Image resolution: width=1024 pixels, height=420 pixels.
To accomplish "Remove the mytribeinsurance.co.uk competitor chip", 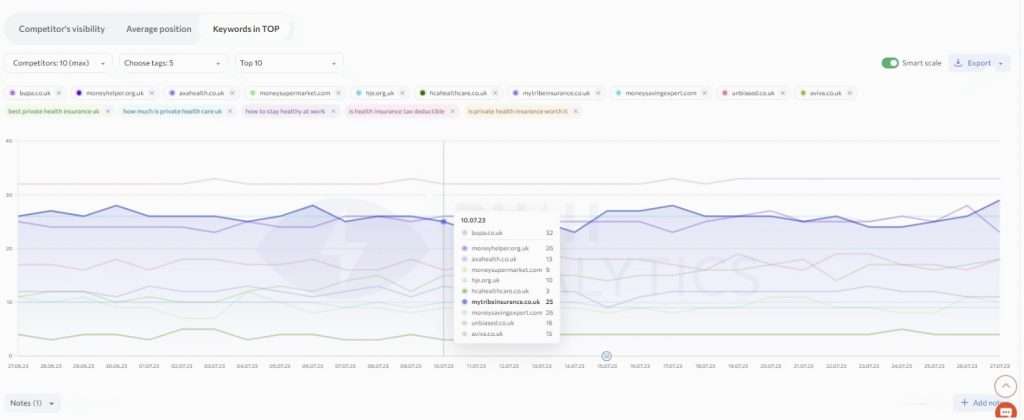I will (x=598, y=93).
